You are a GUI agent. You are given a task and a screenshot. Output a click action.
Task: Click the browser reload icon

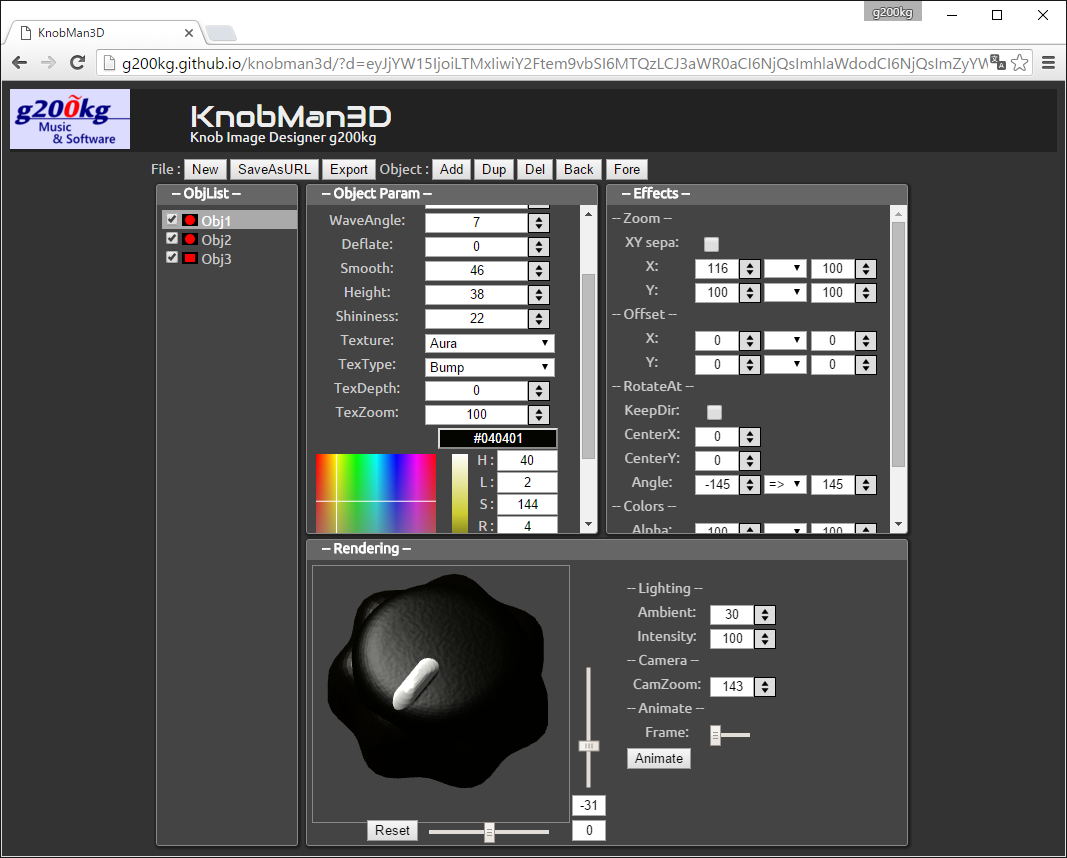77,63
